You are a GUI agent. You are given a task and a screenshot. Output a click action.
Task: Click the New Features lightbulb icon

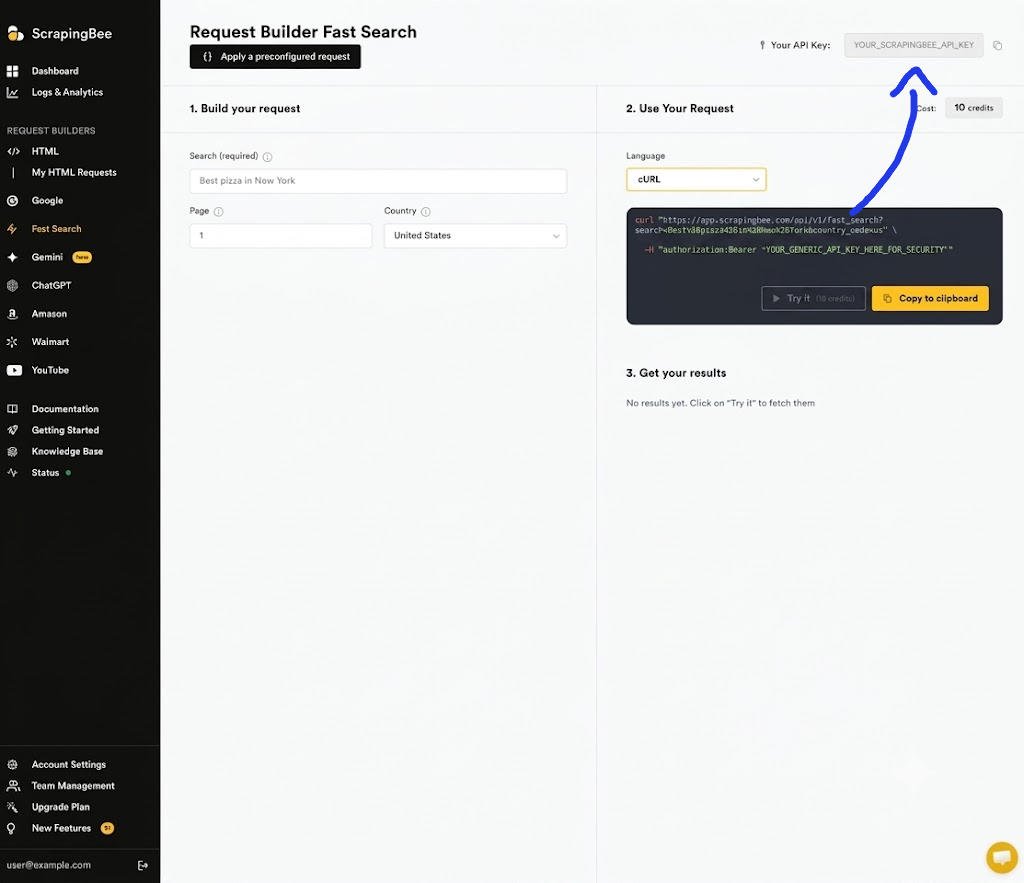(11, 828)
